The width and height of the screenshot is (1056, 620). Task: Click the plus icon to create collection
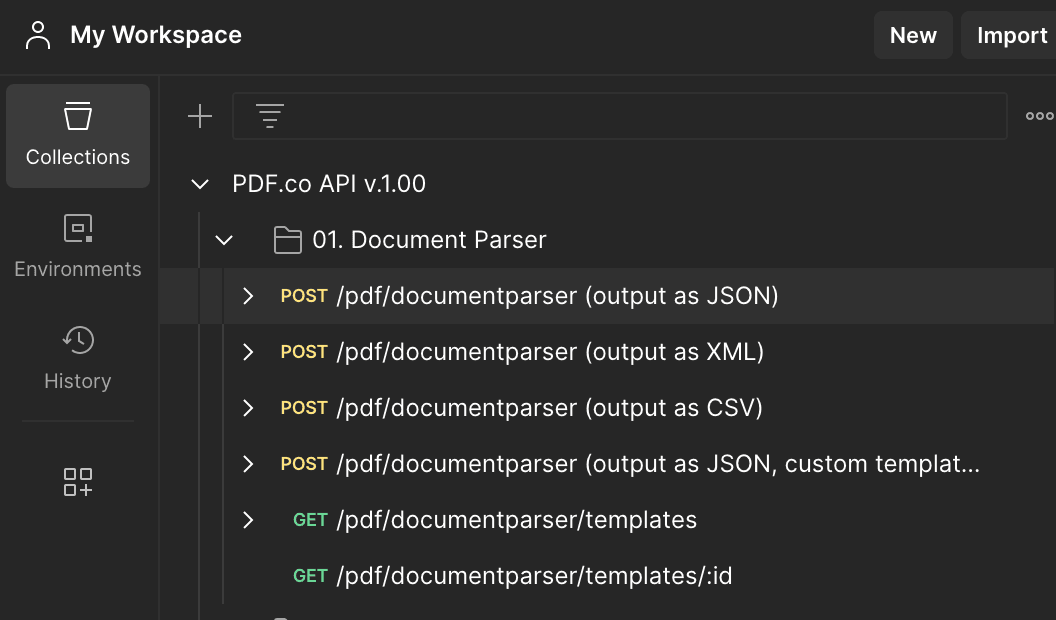pos(200,117)
